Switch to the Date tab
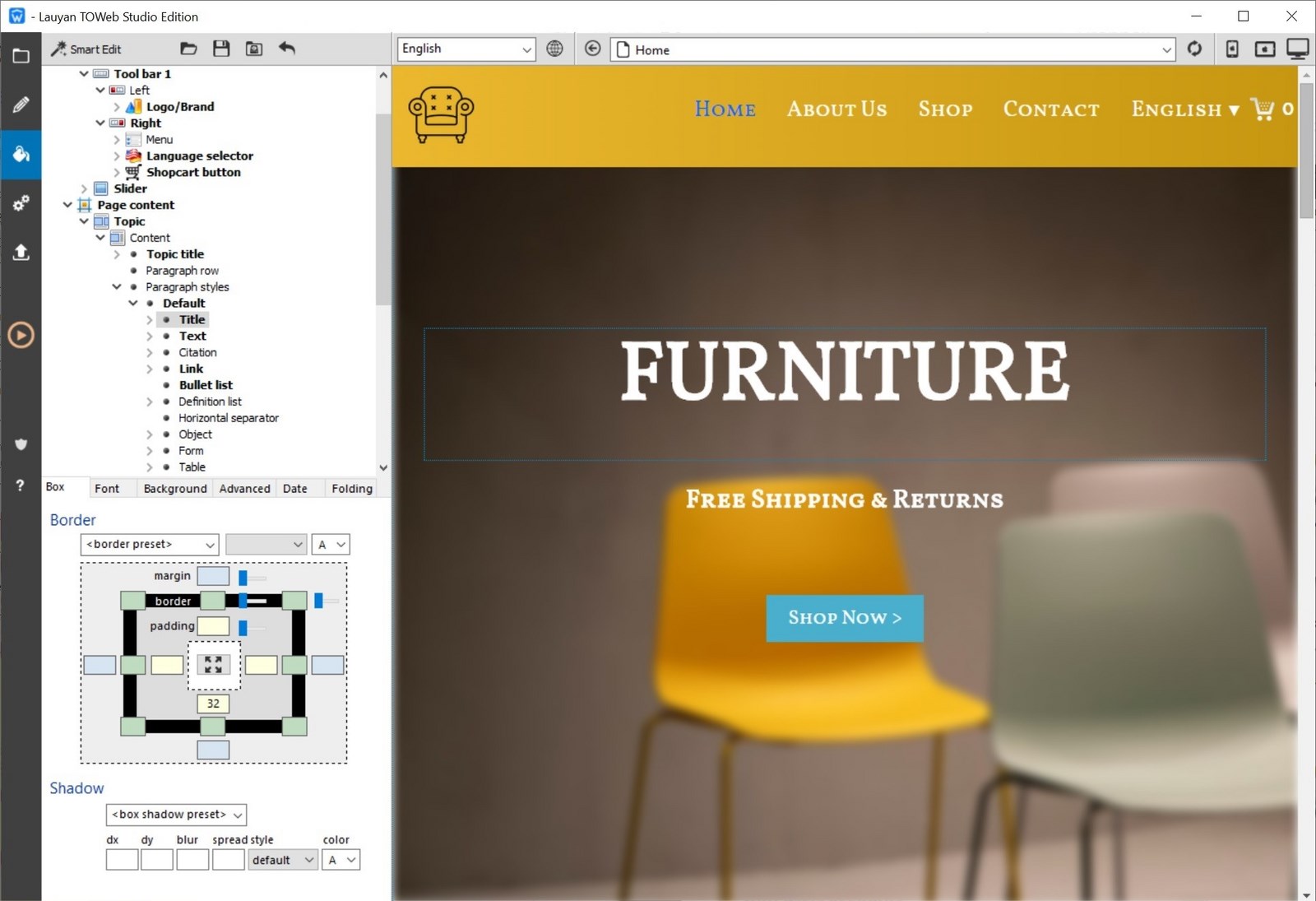Viewport: 1316px width, 901px height. point(295,488)
